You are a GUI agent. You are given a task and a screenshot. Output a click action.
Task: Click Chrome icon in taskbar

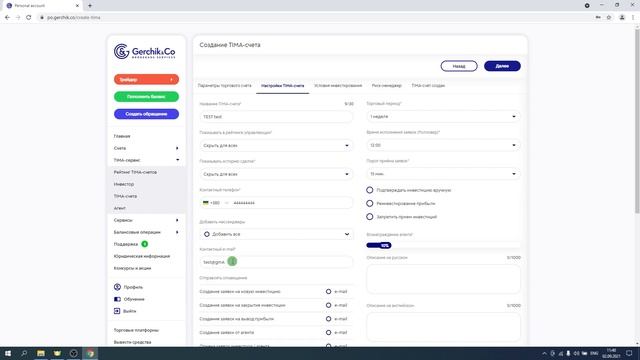point(90,353)
